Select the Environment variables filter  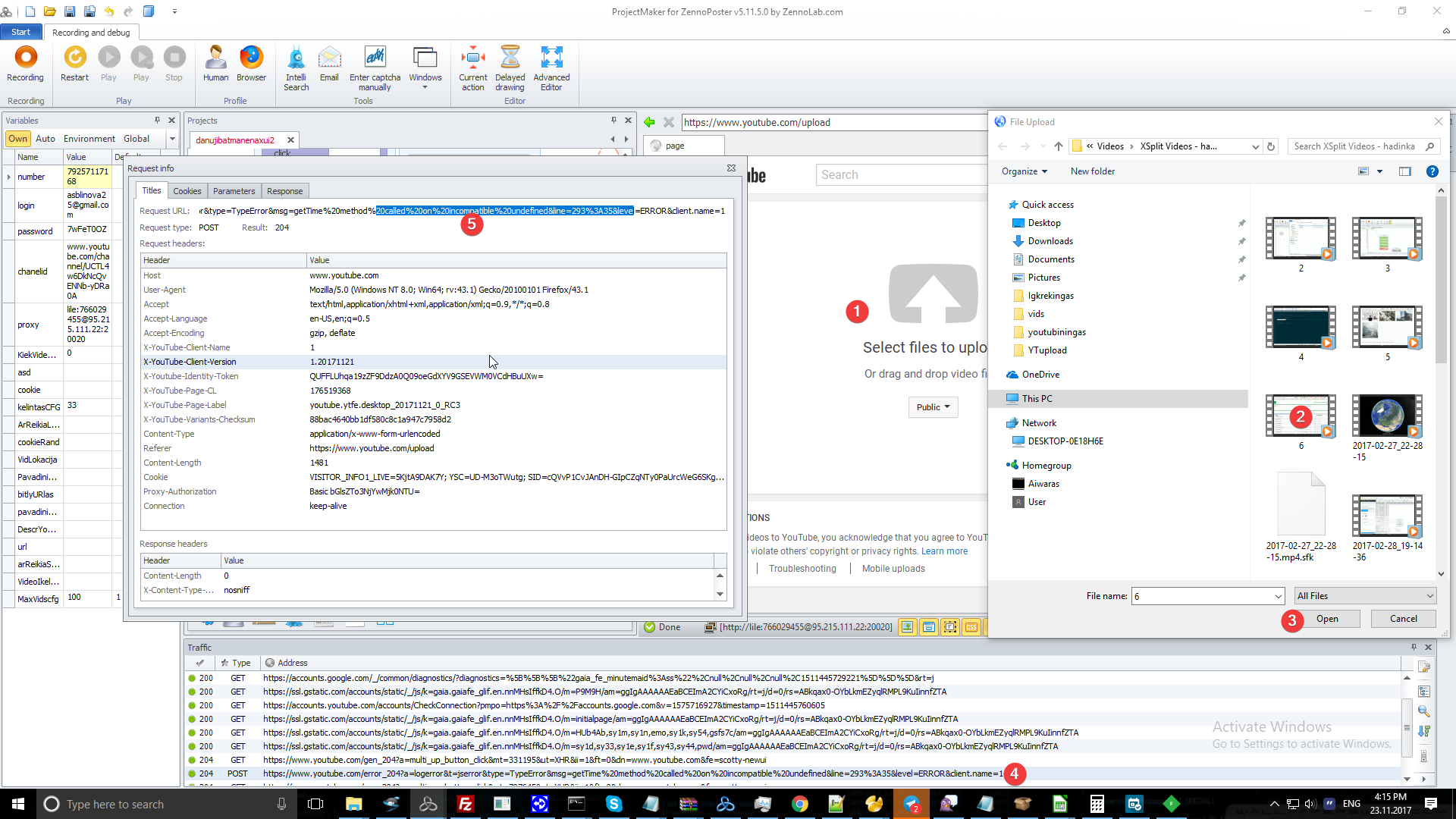coord(89,139)
